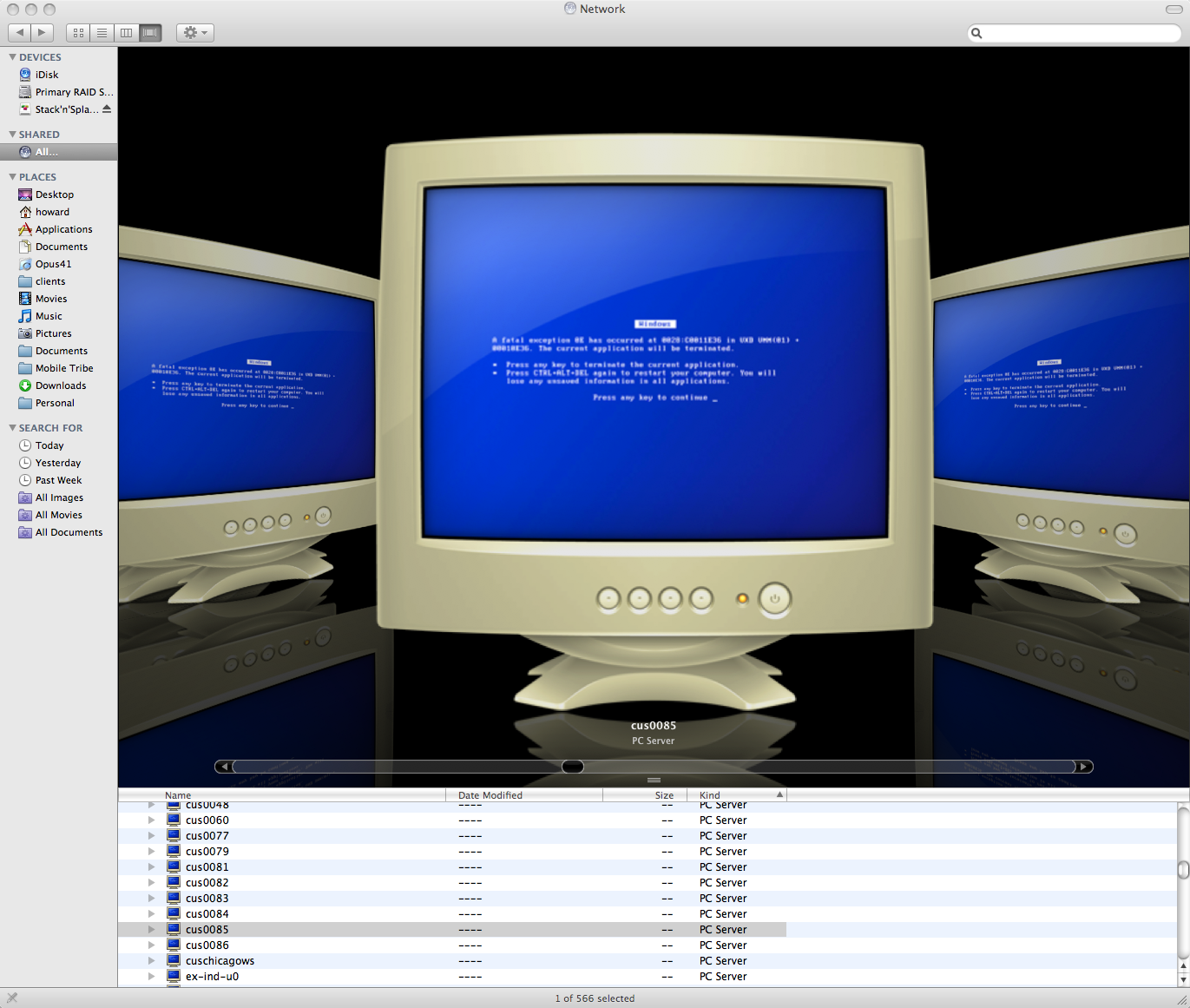Open the Action gear menu
1190x1008 pixels.
tap(195, 33)
